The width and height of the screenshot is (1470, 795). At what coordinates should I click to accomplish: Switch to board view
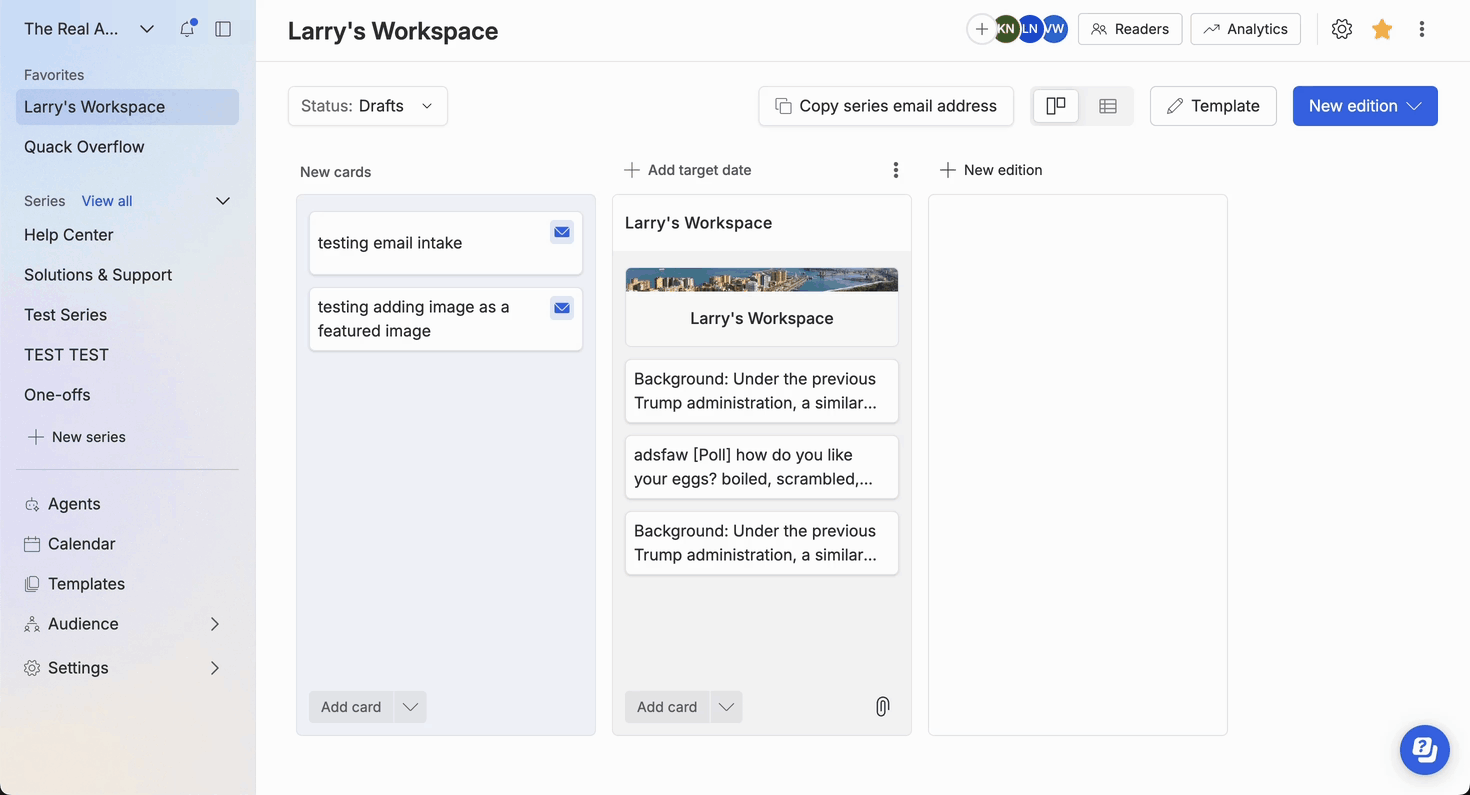click(1056, 106)
